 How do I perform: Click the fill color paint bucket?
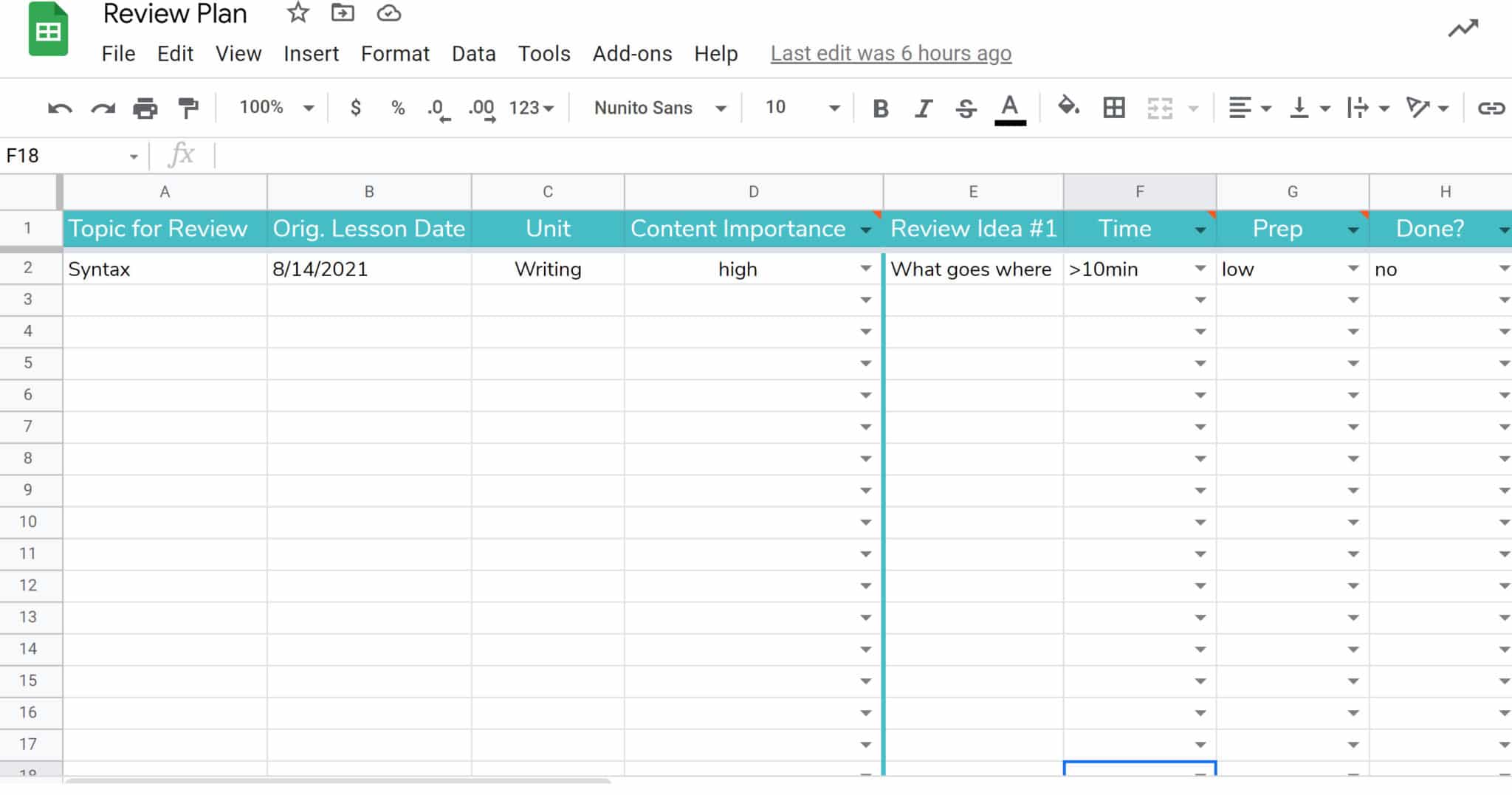[x=1068, y=107]
